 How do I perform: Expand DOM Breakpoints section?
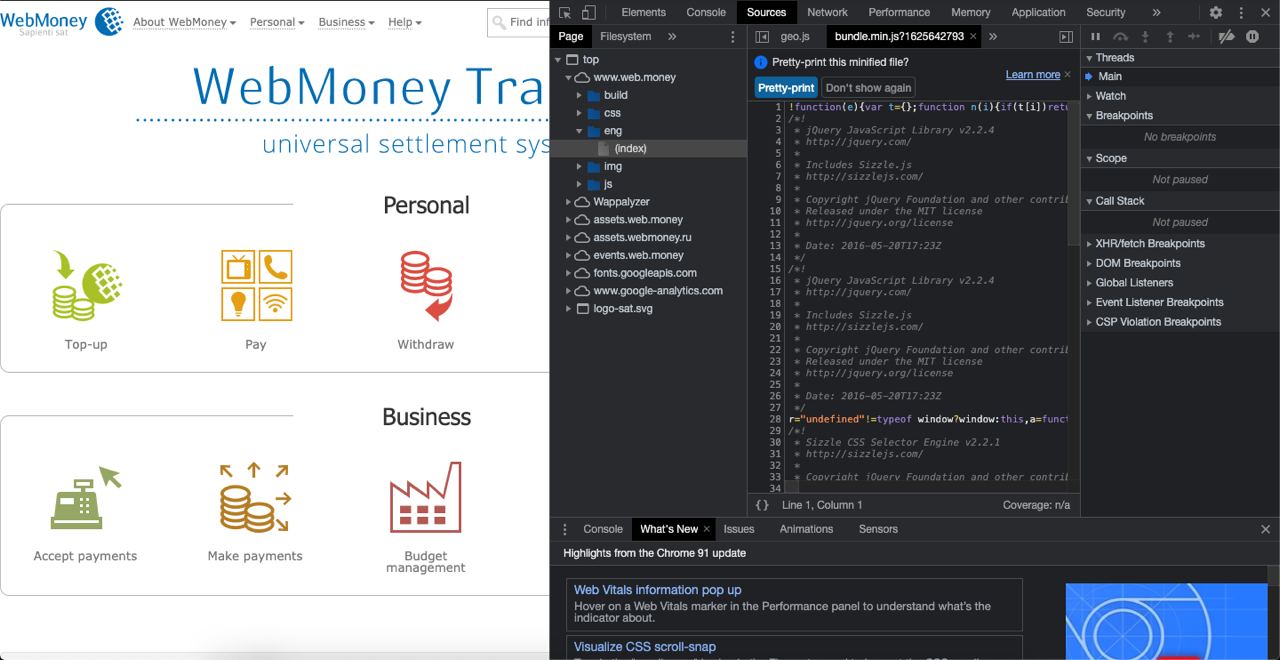1089,263
